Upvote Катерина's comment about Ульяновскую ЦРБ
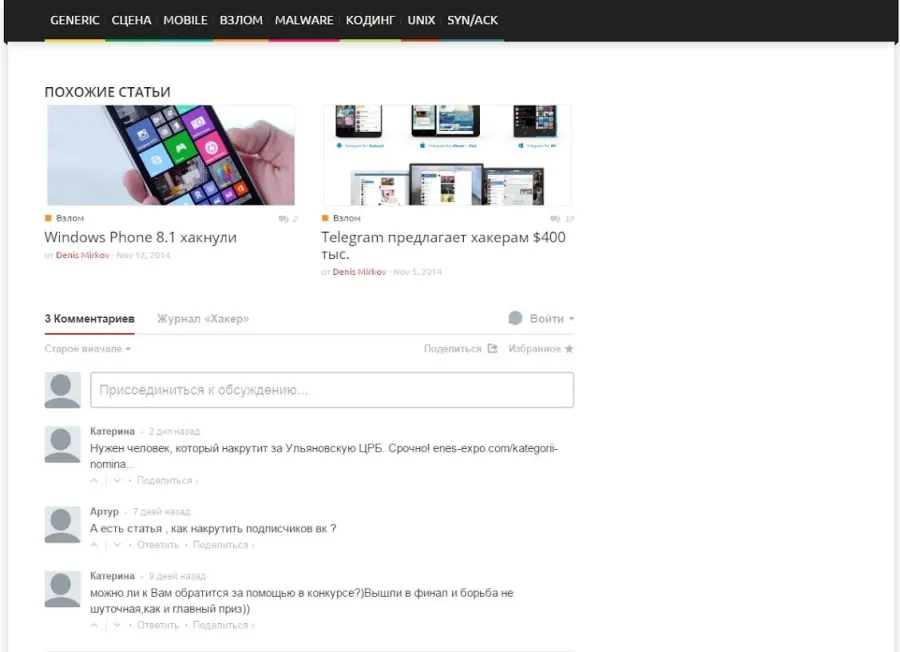Image resolution: width=900 pixels, height=652 pixels. tap(94, 481)
